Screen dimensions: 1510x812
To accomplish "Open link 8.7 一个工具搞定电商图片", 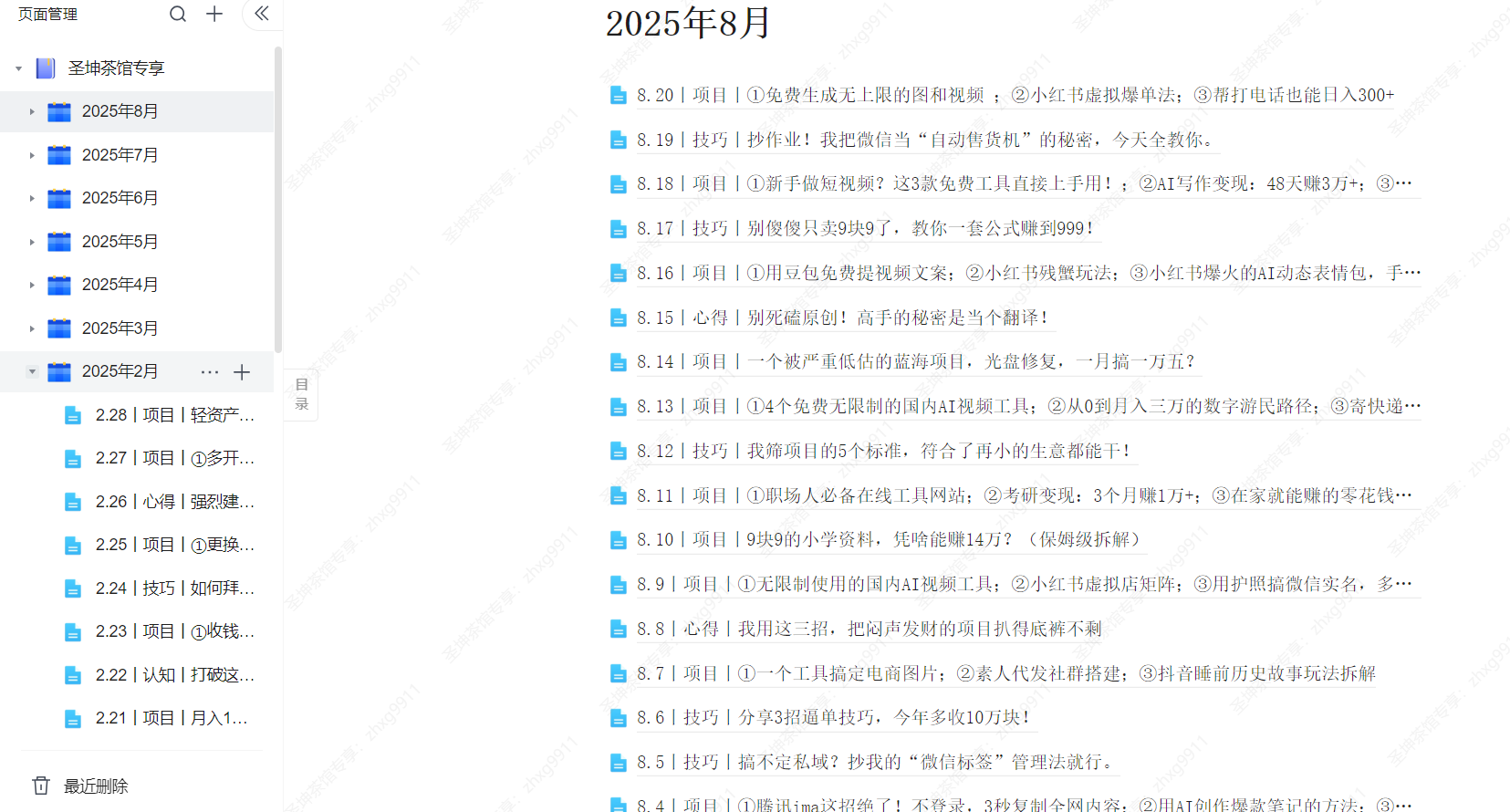I will point(1006,673).
